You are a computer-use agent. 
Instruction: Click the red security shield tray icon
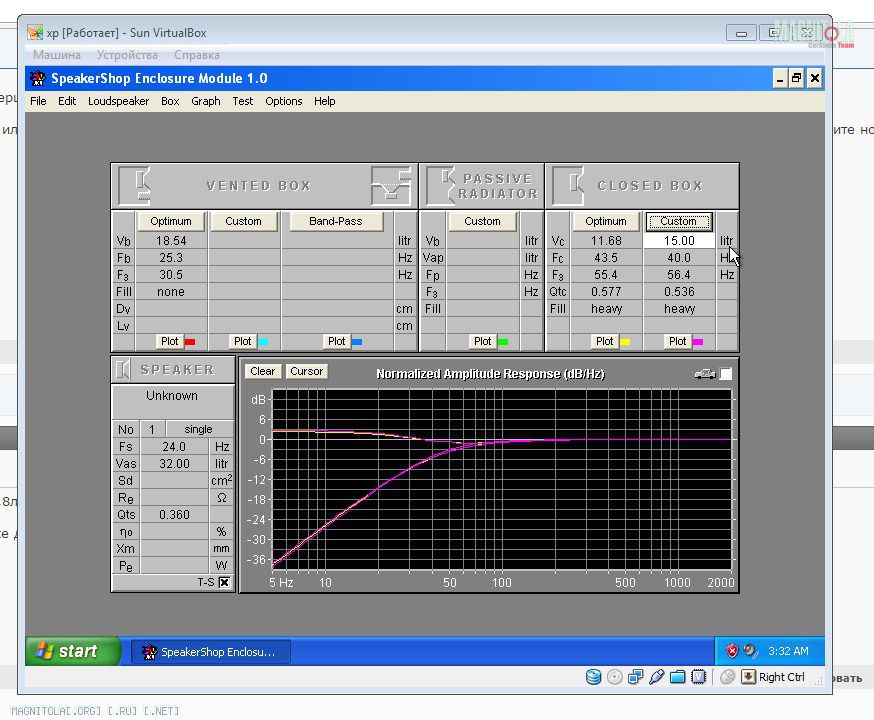tap(731, 651)
